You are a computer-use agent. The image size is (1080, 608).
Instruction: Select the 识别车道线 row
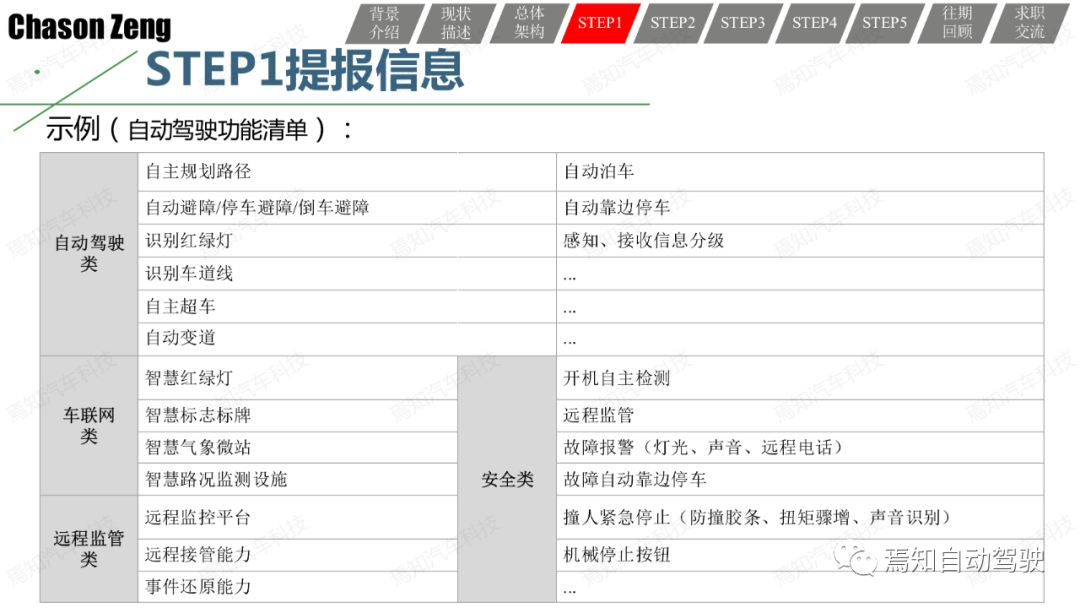(x=346, y=273)
